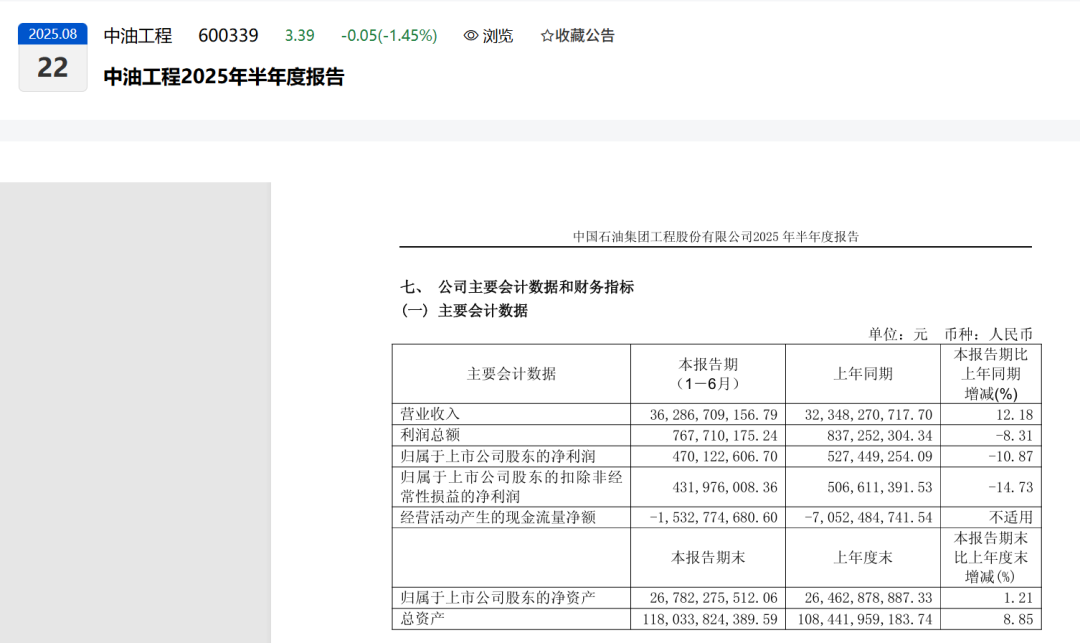Click the 12.18 percentage cell
1080x643 pixels.
[1015, 414]
